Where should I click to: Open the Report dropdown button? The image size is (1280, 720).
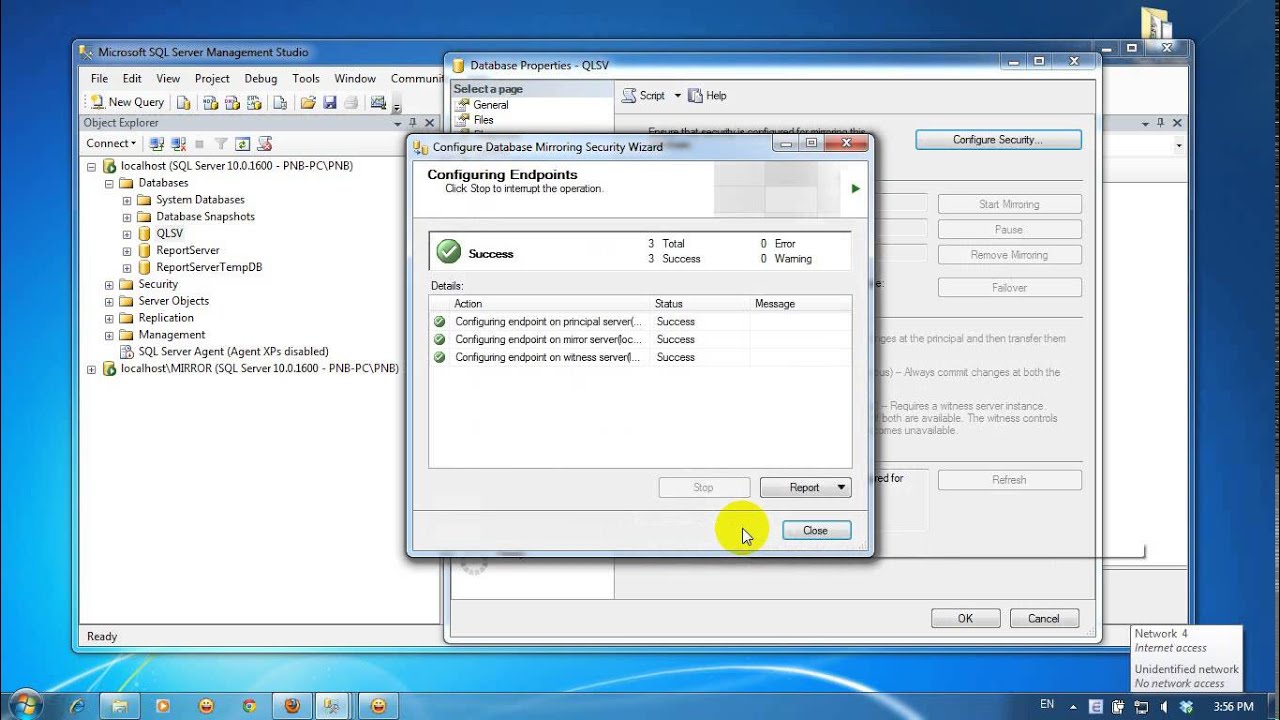pos(805,488)
